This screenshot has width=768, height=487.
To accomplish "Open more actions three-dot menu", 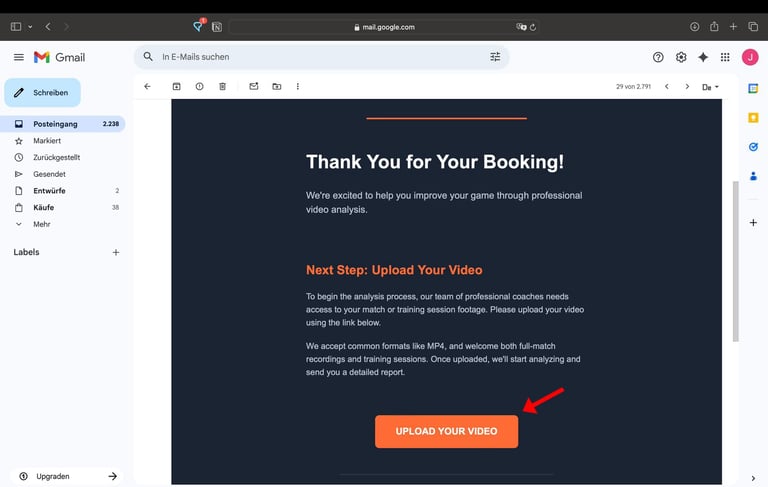I will pyautogui.click(x=298, y=87).
